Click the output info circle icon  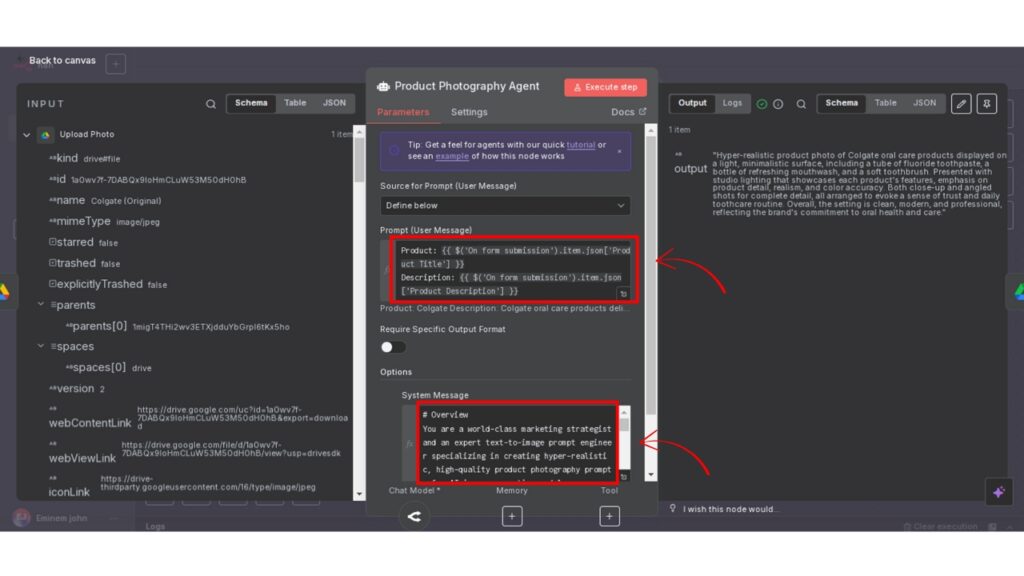pyautogui.click(x=778, y=104)
